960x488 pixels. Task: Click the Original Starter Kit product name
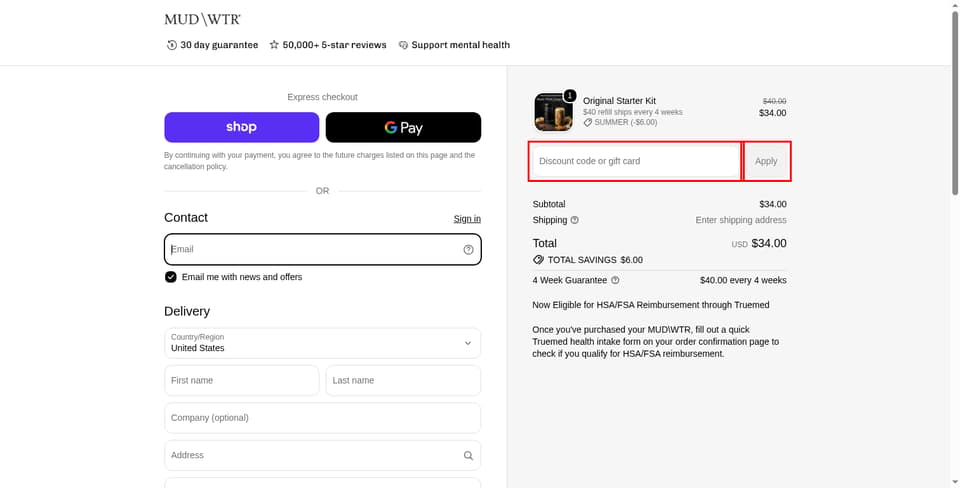tap(619, 100)
